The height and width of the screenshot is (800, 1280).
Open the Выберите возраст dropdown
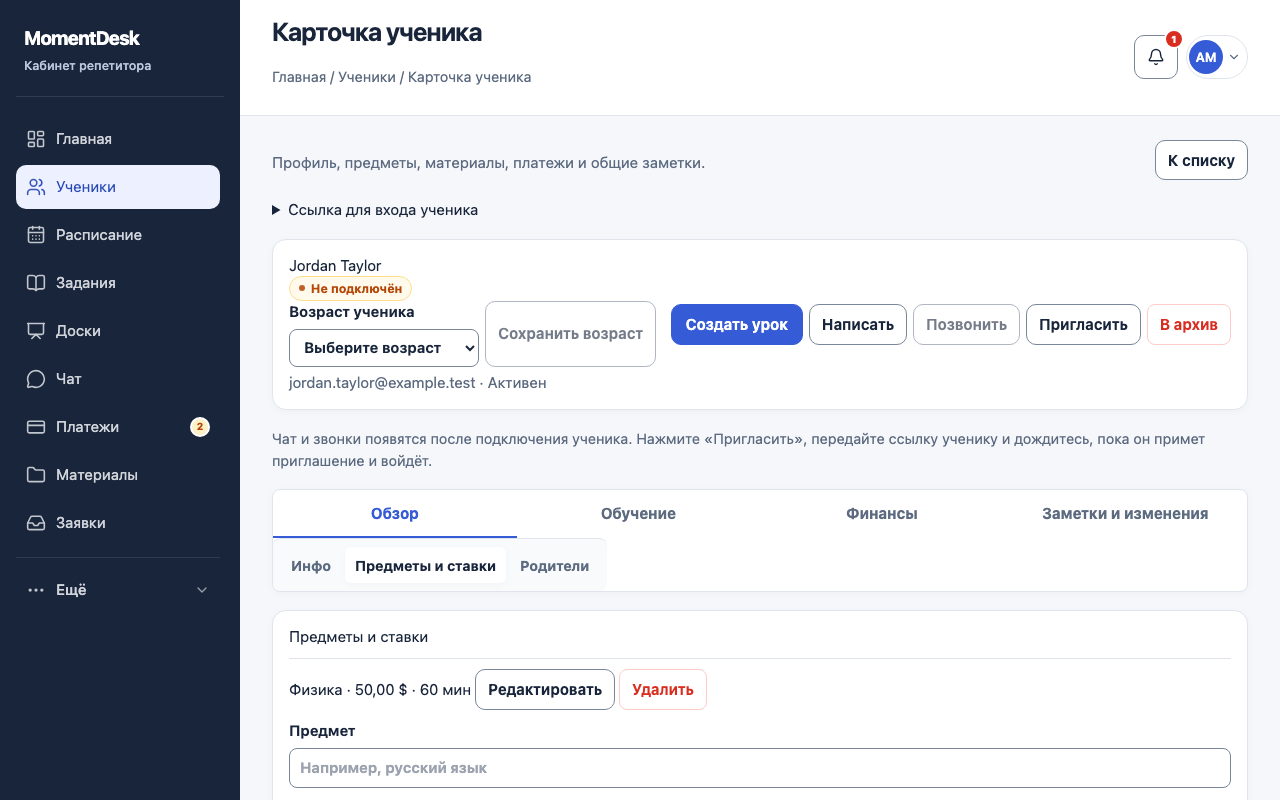(384, 348)
